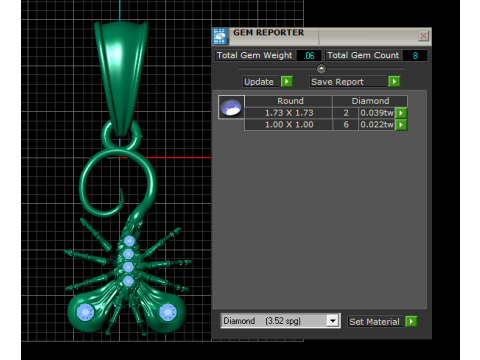Select the right large gem on pendant
Screen dimensions: 480x360
click(x=168, y=313)
